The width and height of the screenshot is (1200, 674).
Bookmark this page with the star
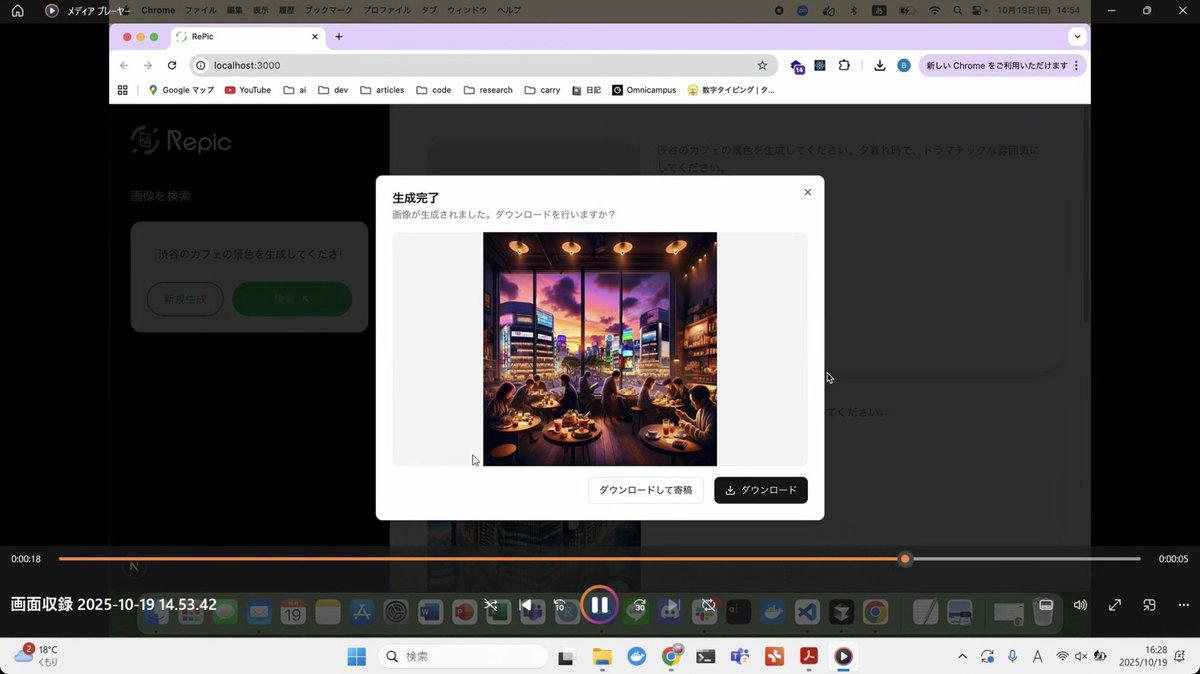coord(762,65)
